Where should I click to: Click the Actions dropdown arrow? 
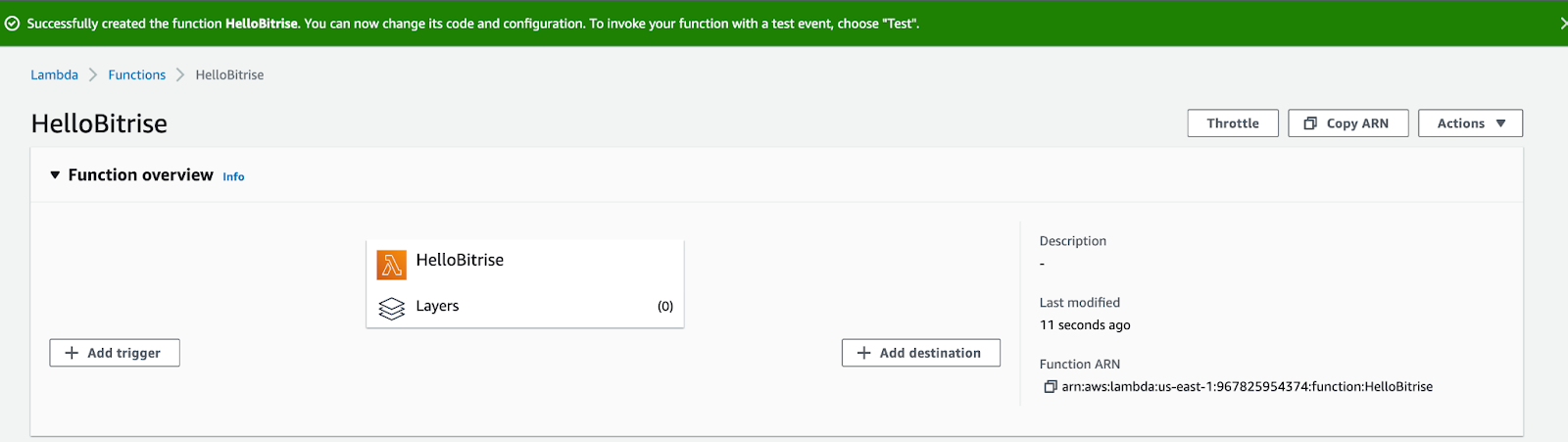[1500, 123]
